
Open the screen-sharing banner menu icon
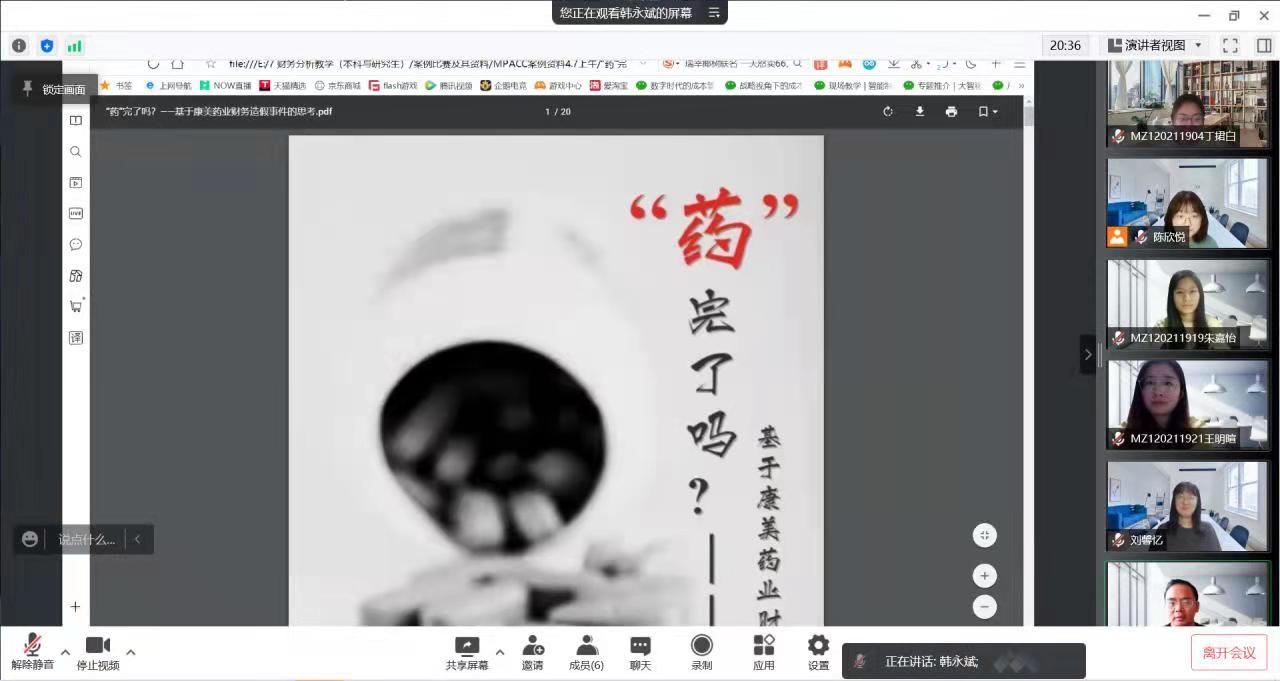click(x=714, y=13)
